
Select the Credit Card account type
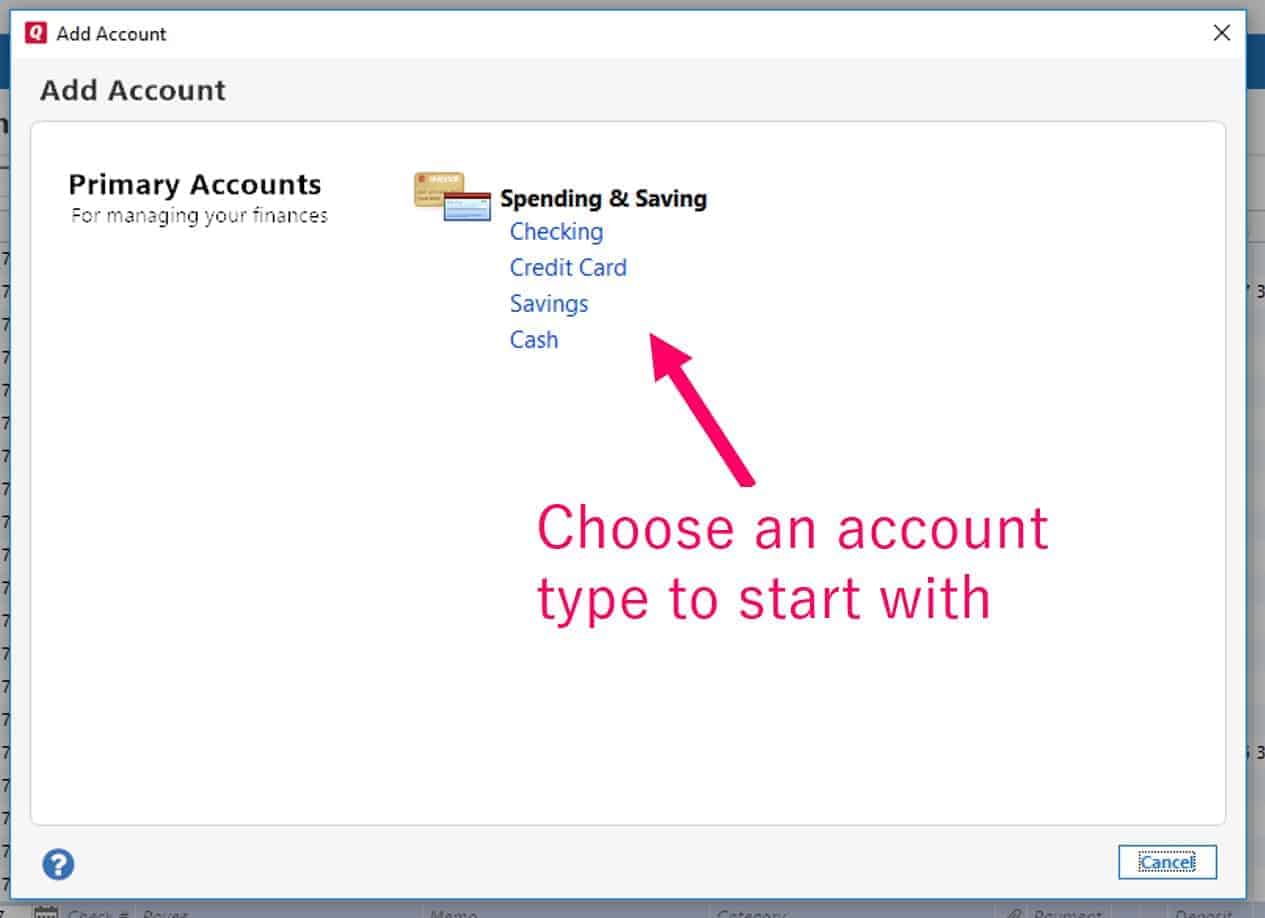568,267
